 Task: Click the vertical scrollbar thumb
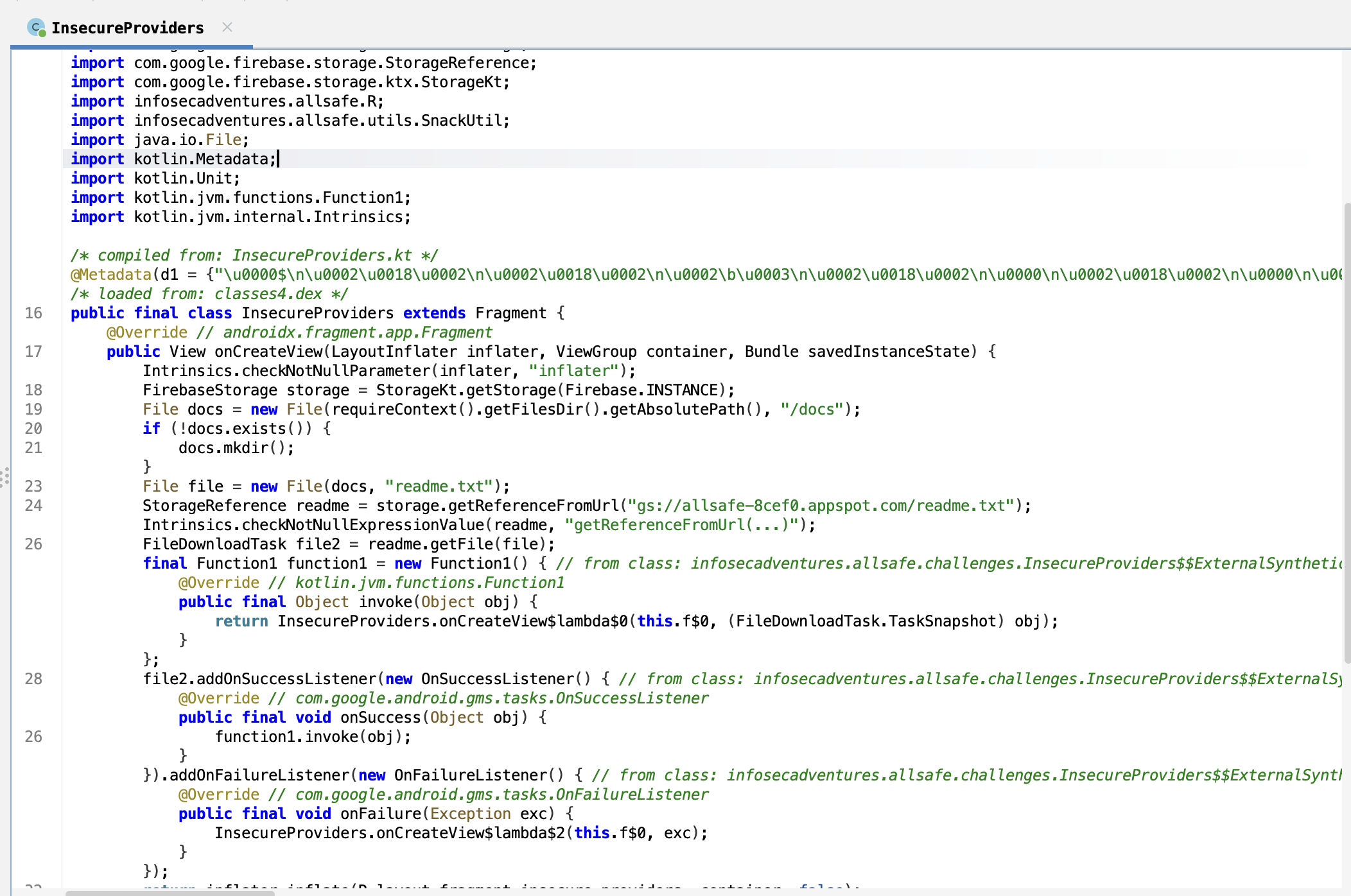point(1347,433)
